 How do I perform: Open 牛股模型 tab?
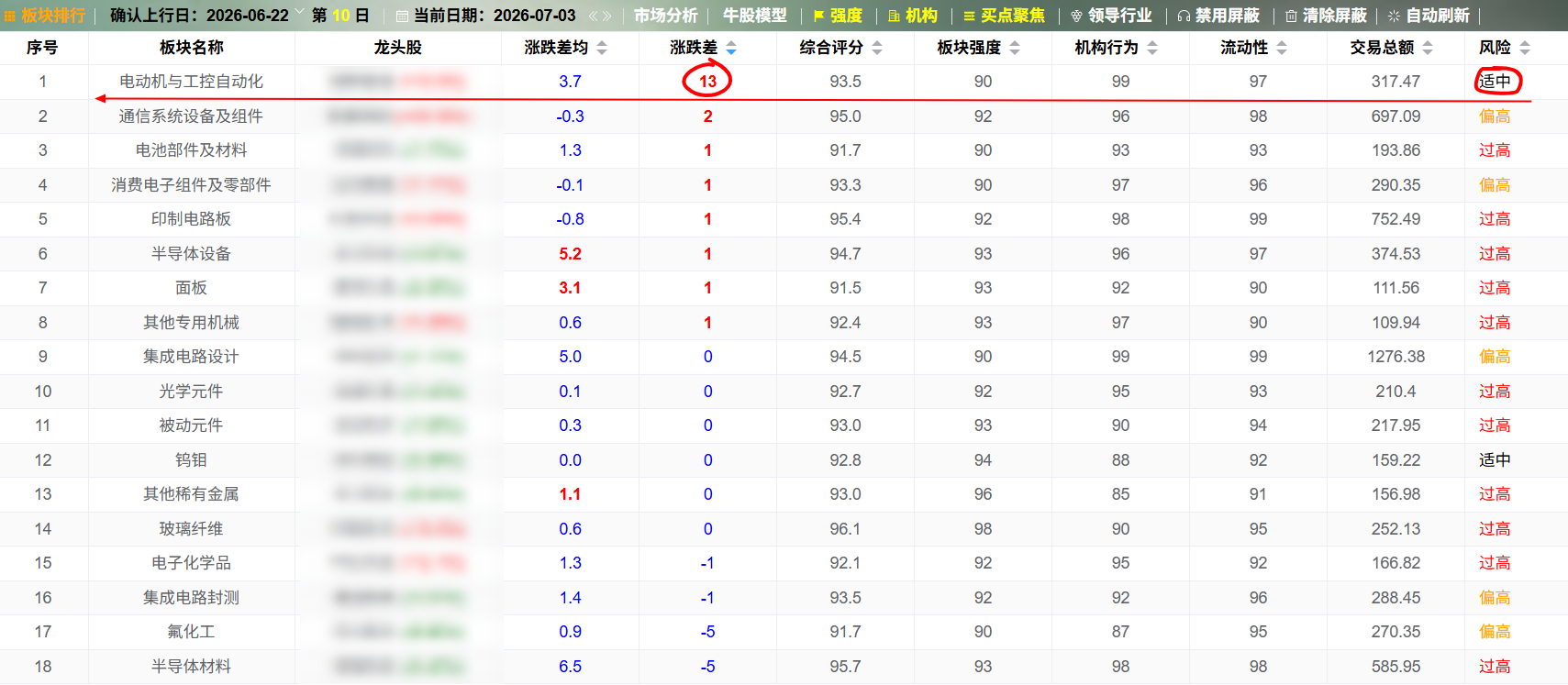[755, 16]
